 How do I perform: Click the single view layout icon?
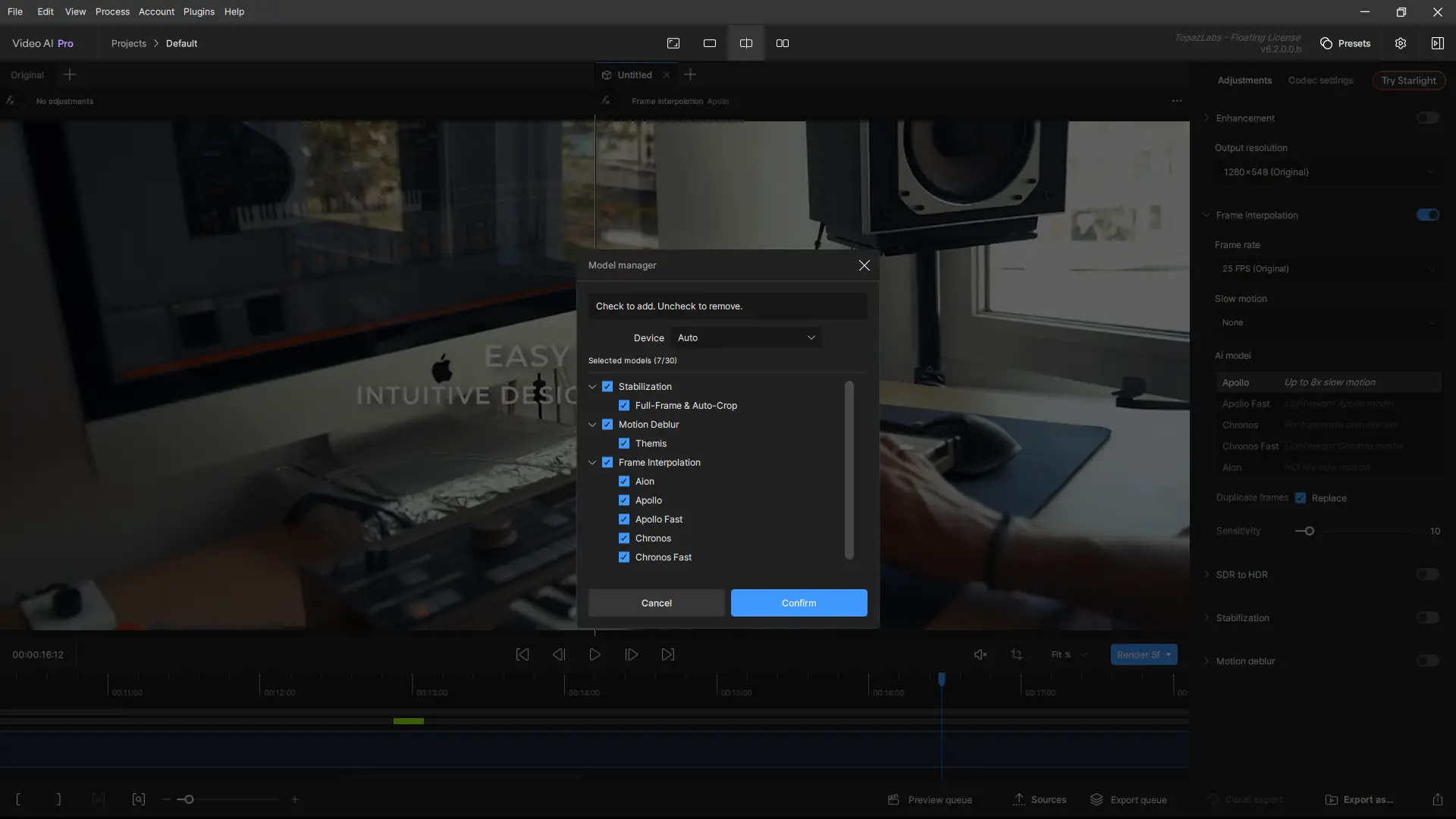(x=710, y=43)
